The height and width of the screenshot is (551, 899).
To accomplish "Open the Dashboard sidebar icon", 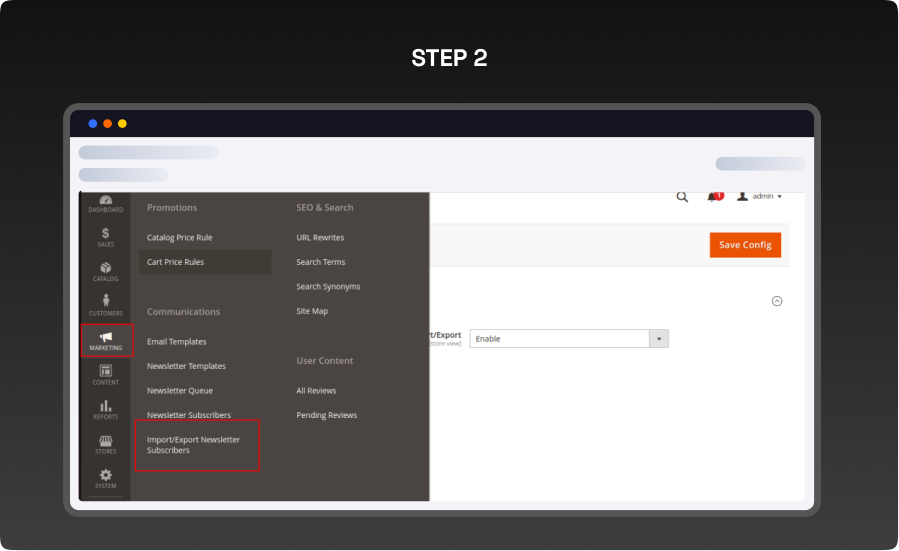I will pyautogui.click(x=105, y=203).
